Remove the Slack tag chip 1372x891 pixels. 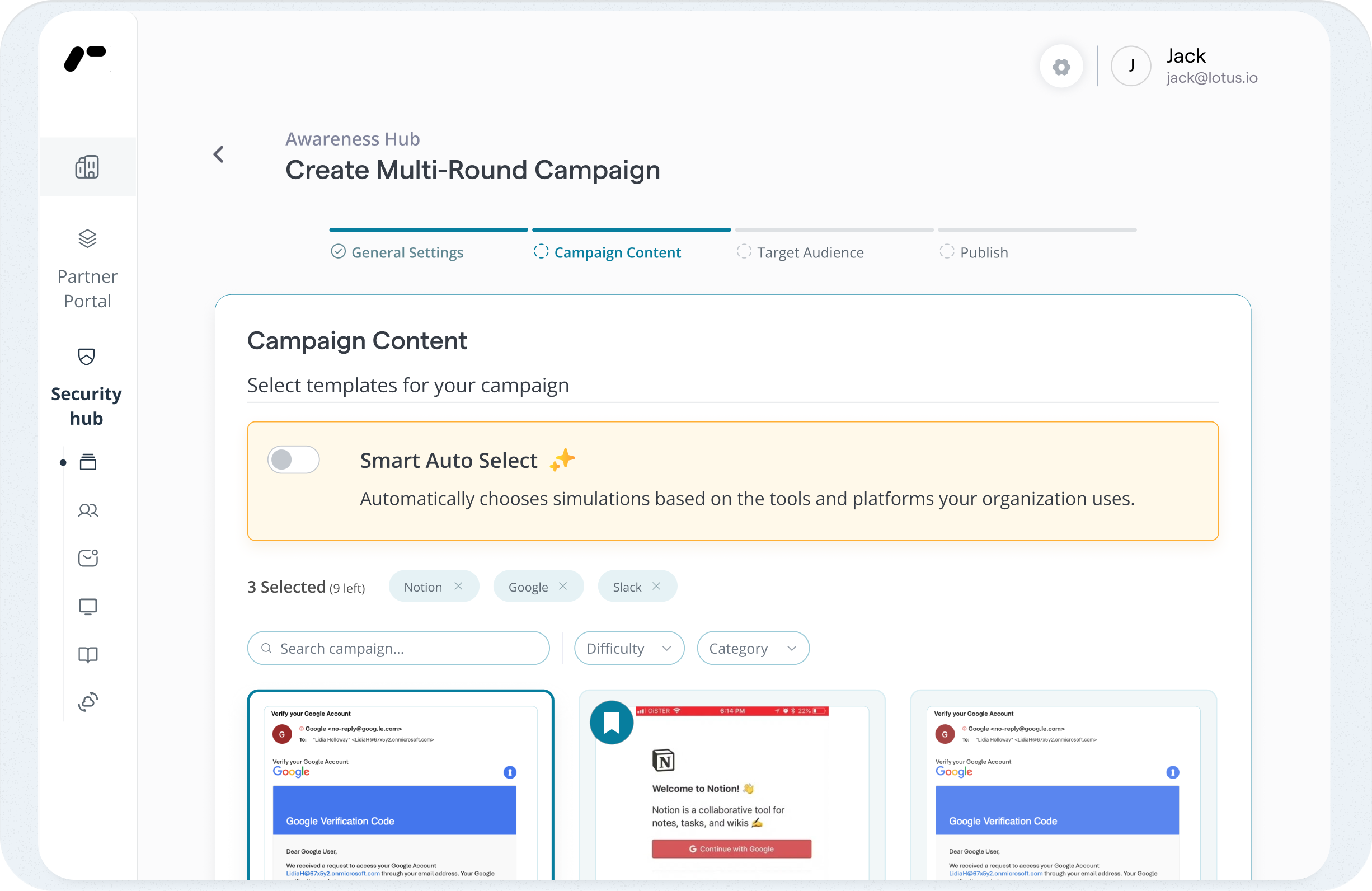click(x=656, y=586)
